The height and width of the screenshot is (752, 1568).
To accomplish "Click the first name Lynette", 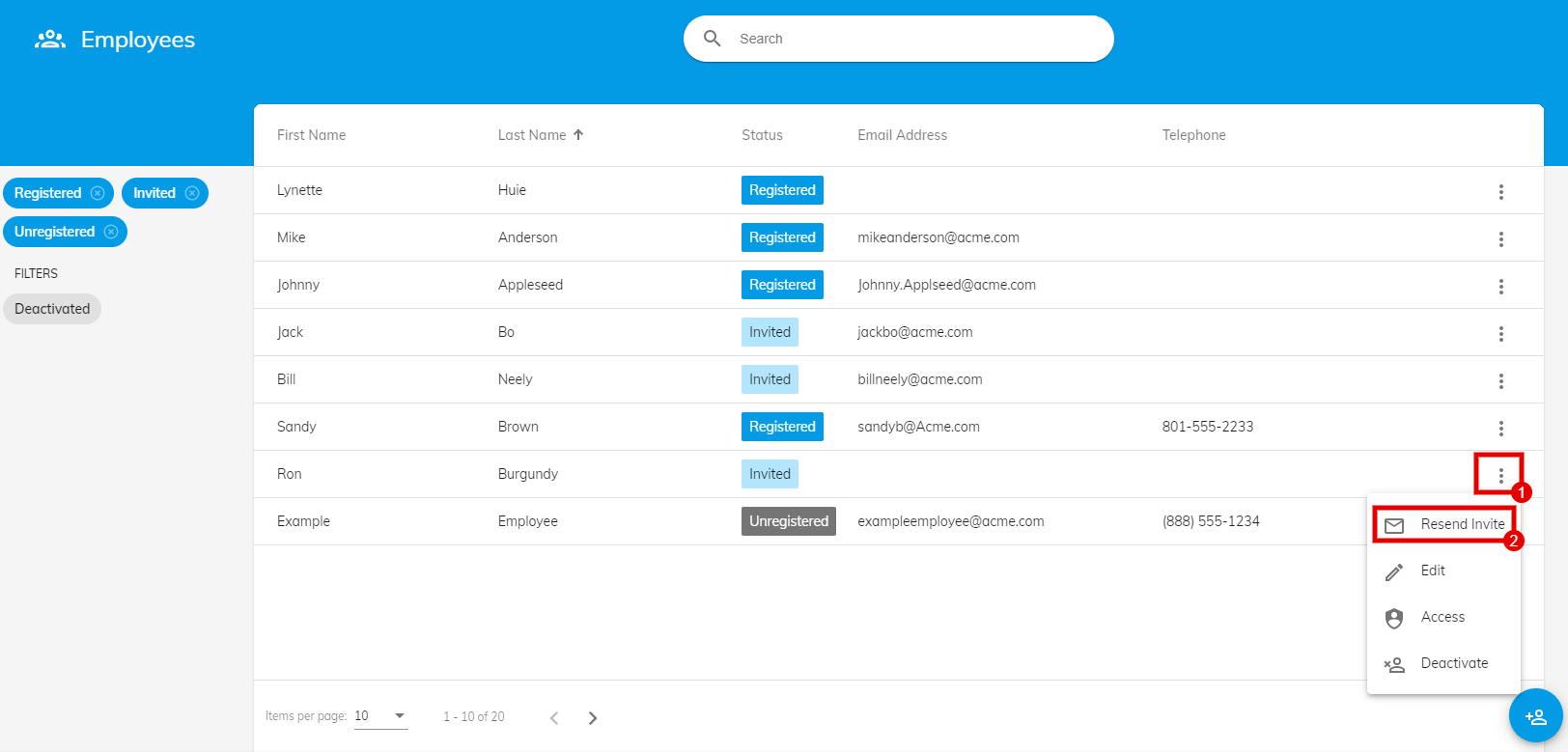I will (x=299, y=190).
